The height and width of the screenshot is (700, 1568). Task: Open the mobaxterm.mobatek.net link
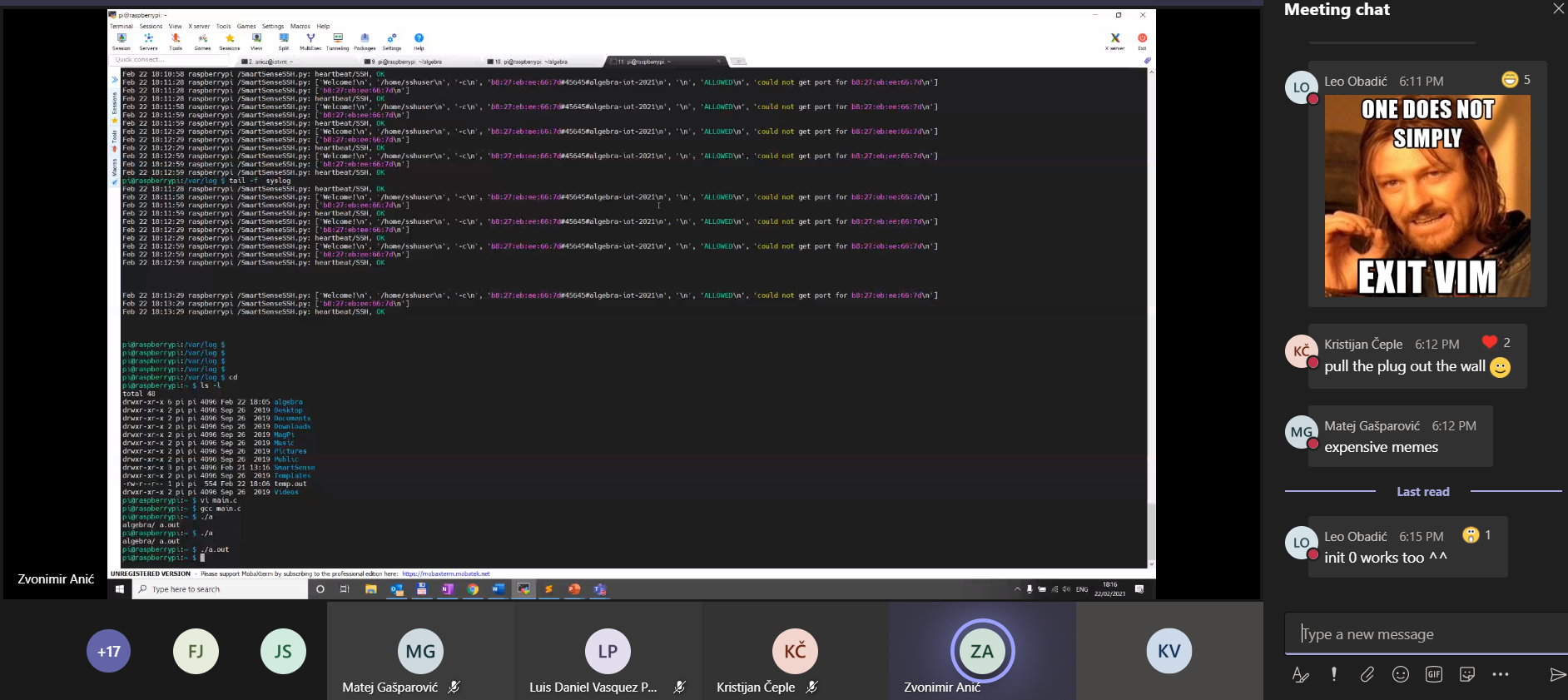pyautogui.click(x=446, y=573)
